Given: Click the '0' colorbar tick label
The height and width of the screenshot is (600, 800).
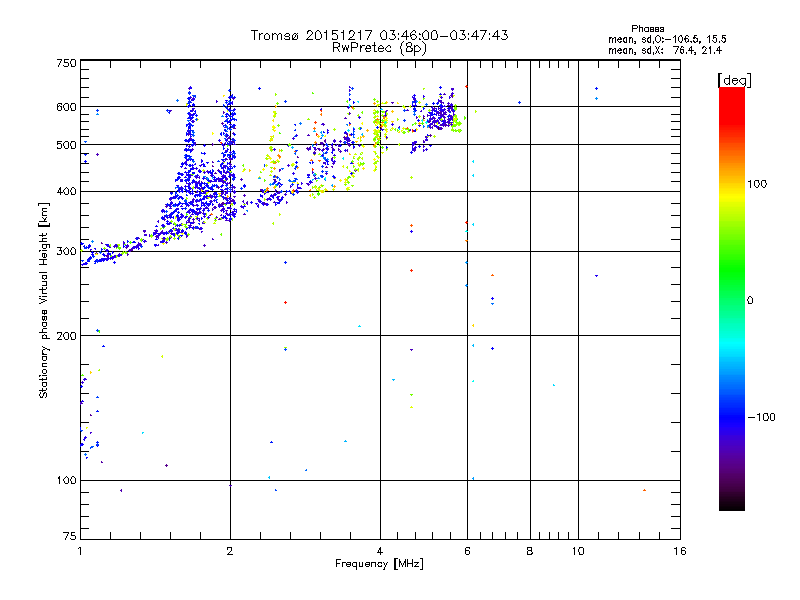Looking at the screenshot, I should coord(749,301).
